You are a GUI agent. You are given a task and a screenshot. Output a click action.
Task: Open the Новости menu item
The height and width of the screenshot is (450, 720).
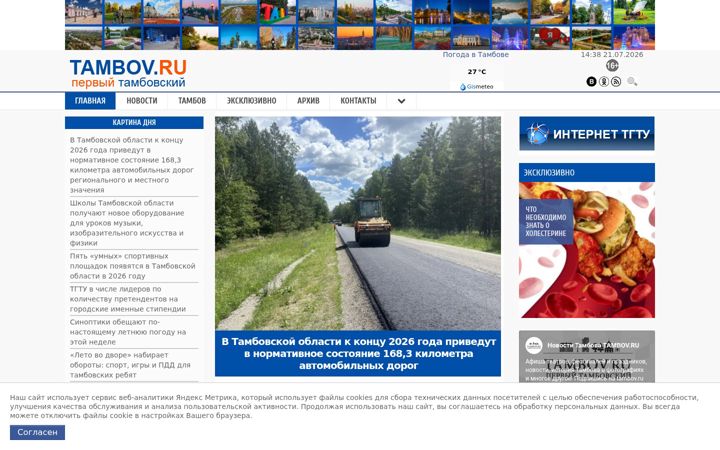(x=142, y=101)
